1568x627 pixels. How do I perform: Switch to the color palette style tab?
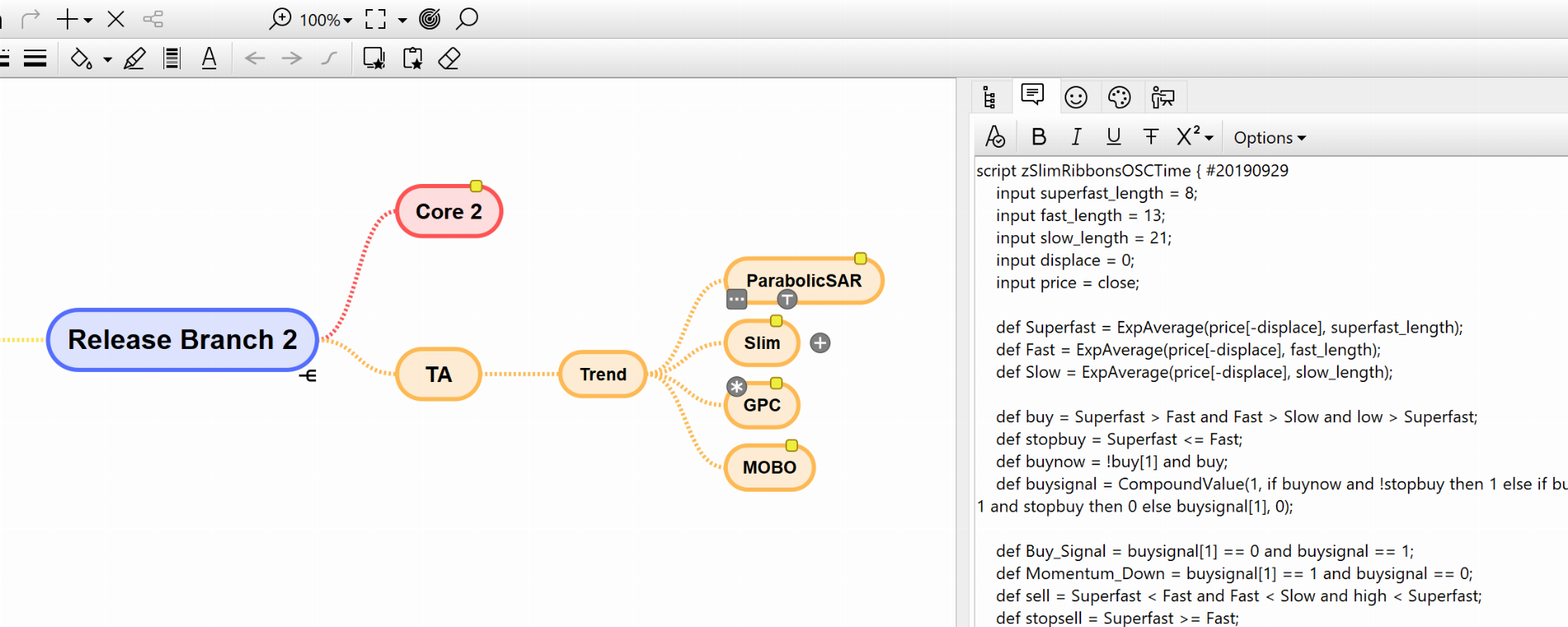1119,97
